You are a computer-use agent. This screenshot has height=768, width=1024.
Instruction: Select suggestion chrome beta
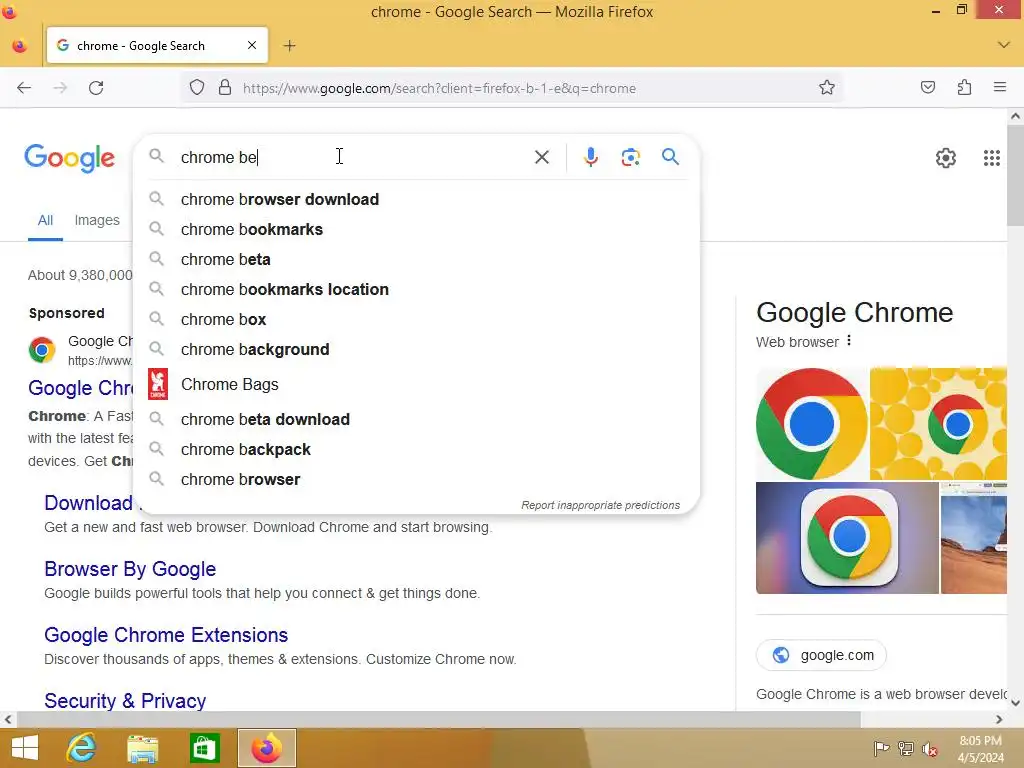pos(417,259)
